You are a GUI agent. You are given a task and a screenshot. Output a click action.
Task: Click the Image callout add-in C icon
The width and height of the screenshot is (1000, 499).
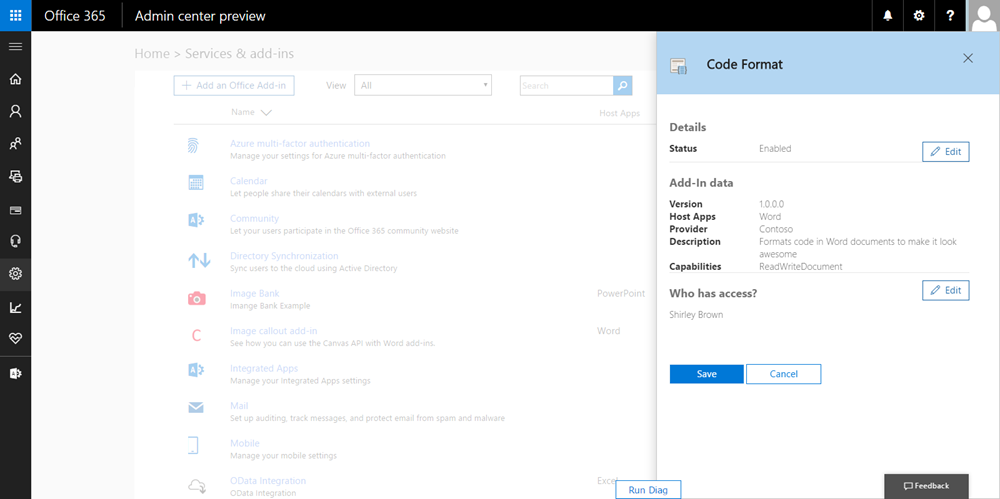coord(196,335)
